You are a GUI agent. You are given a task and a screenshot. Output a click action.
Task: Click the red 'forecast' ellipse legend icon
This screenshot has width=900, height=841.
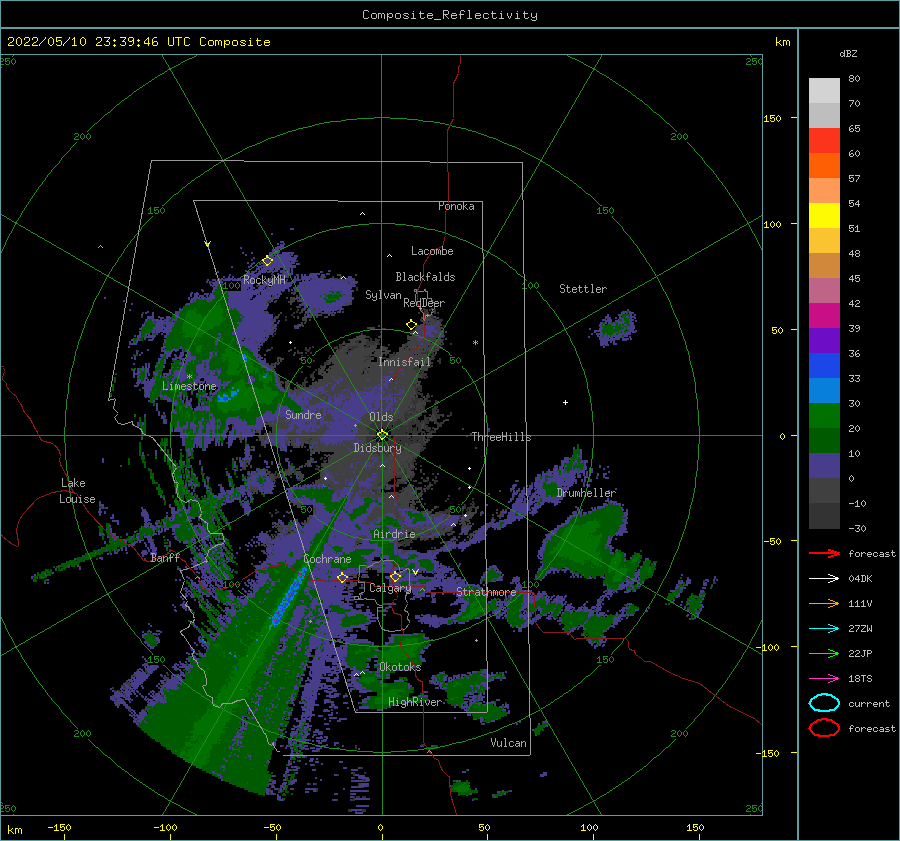(824, 728)
